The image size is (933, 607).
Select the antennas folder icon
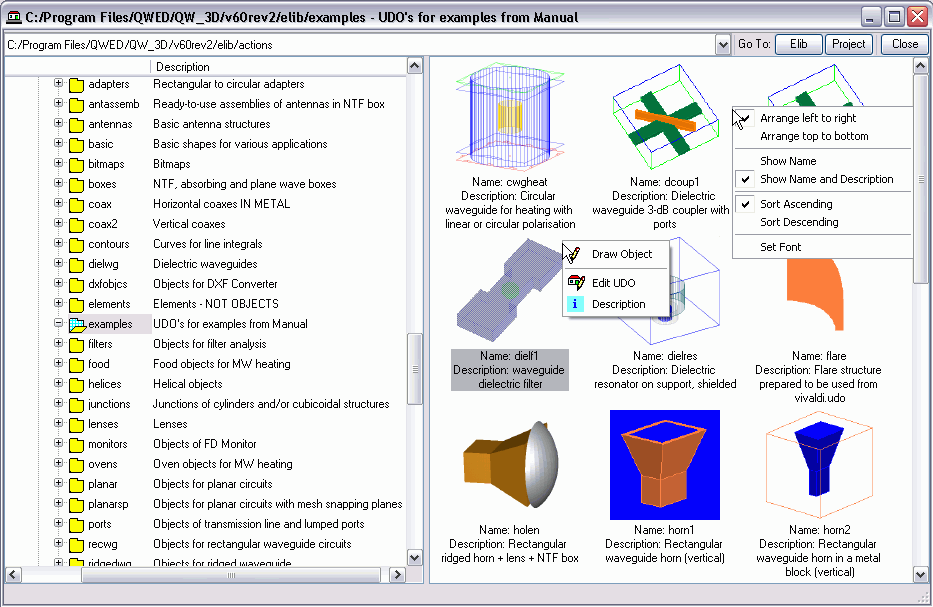point(76,124)
